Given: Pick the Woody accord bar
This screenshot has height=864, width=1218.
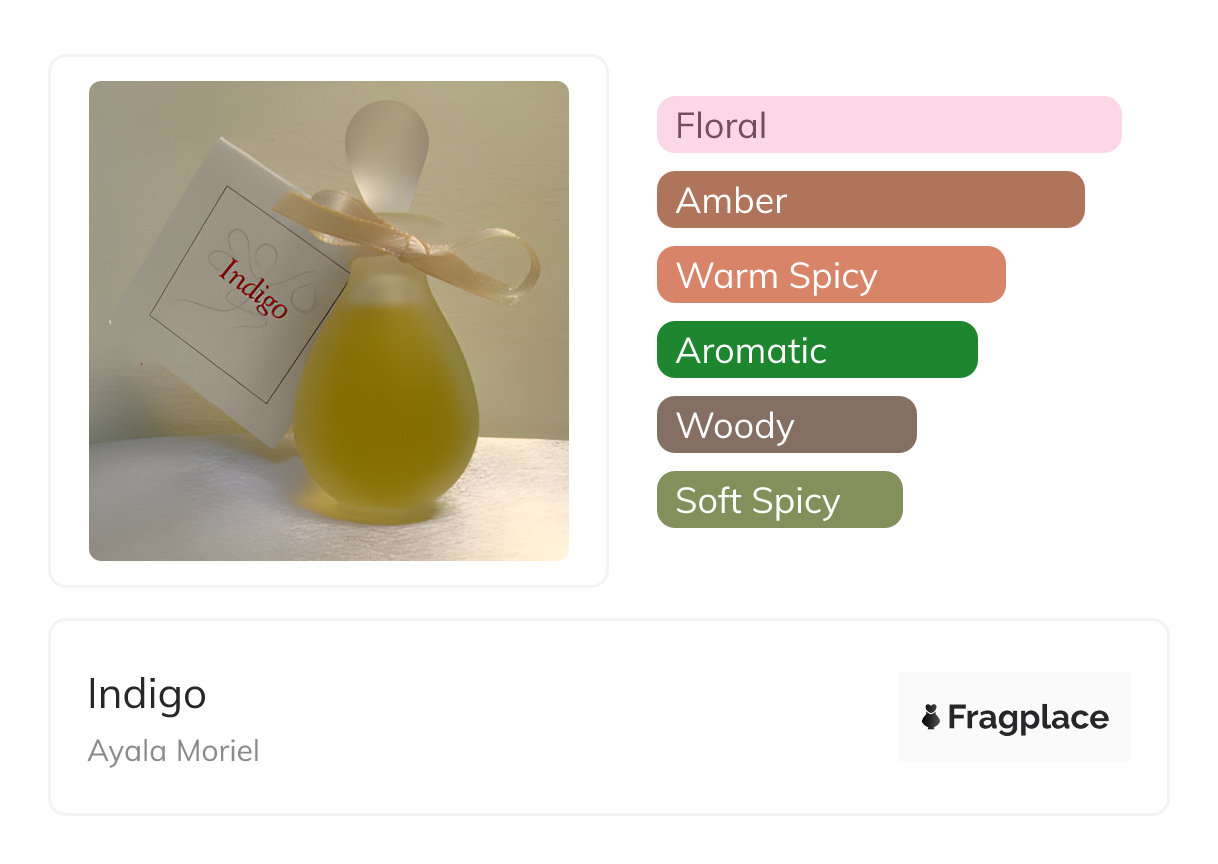Looking at the screenshot, I should click(x=786, y=425).
